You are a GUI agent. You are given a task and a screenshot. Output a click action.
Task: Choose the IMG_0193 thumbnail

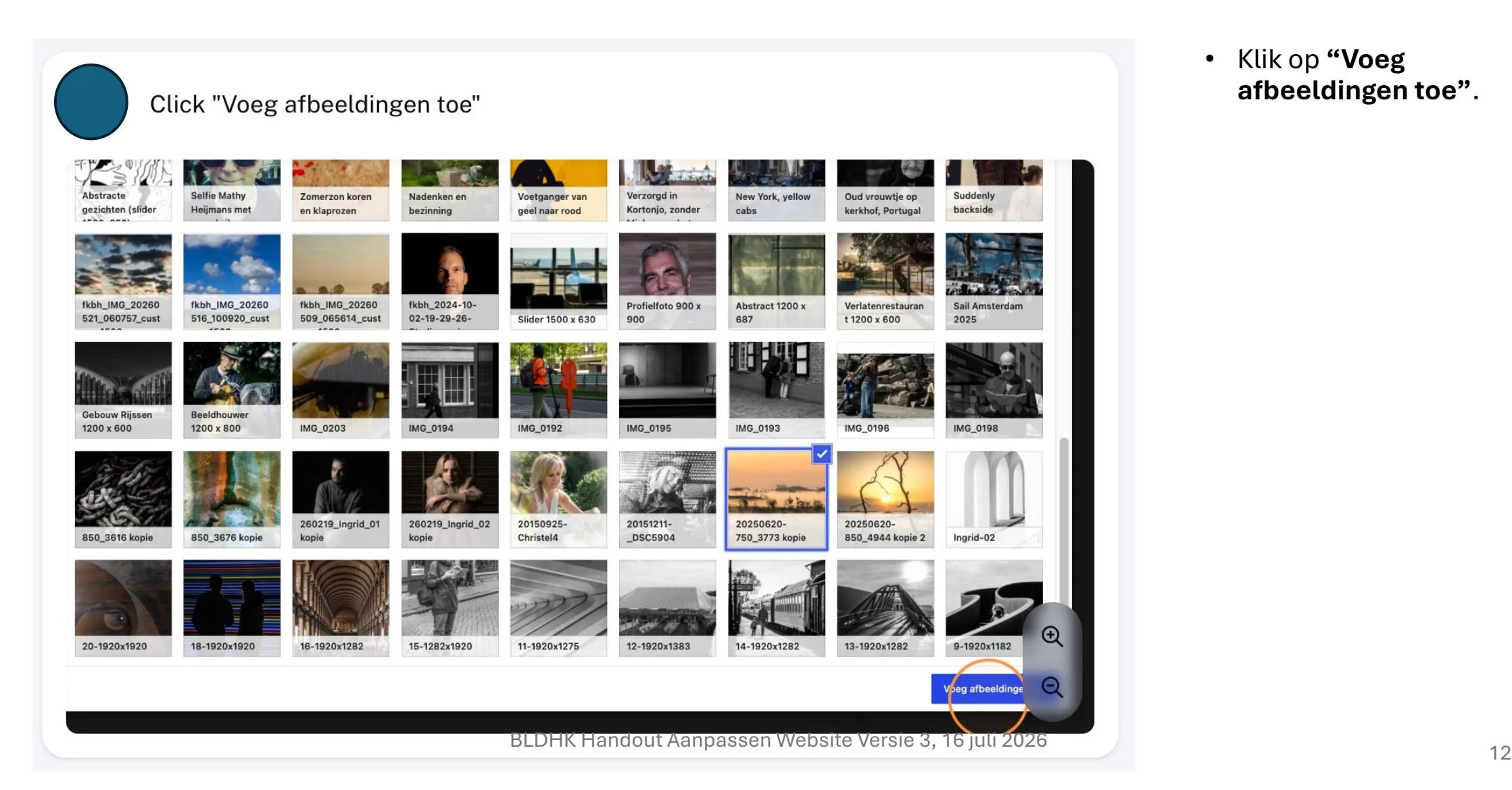click(x=776, y=390)
